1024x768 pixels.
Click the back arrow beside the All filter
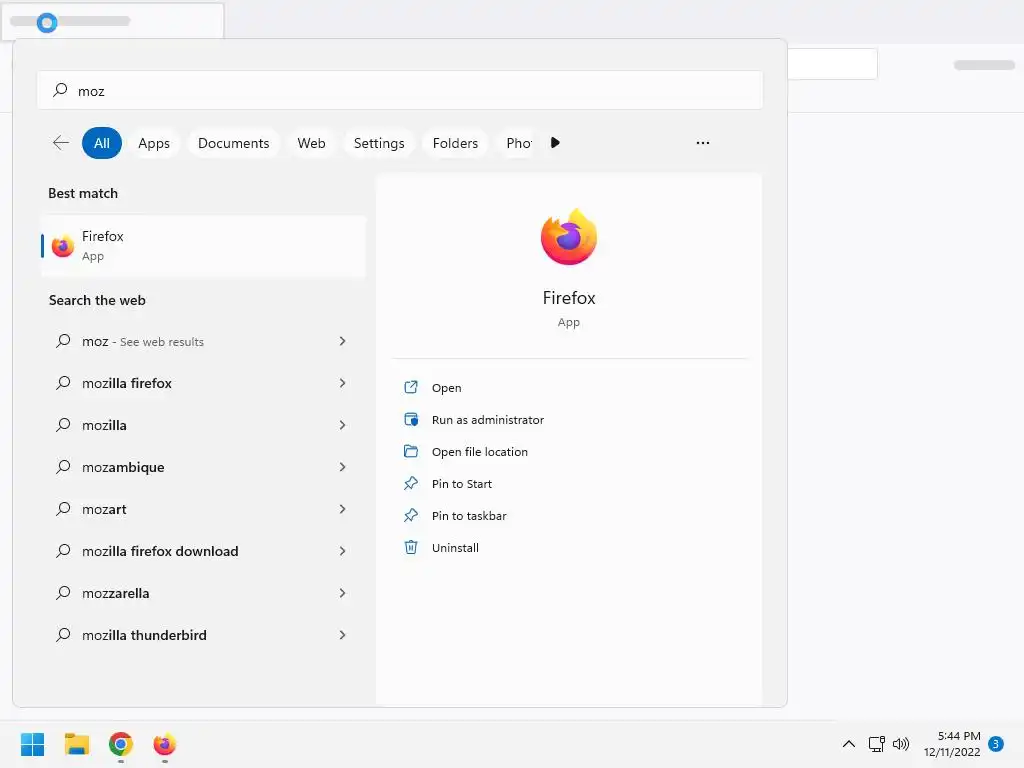tap(61, 143)
